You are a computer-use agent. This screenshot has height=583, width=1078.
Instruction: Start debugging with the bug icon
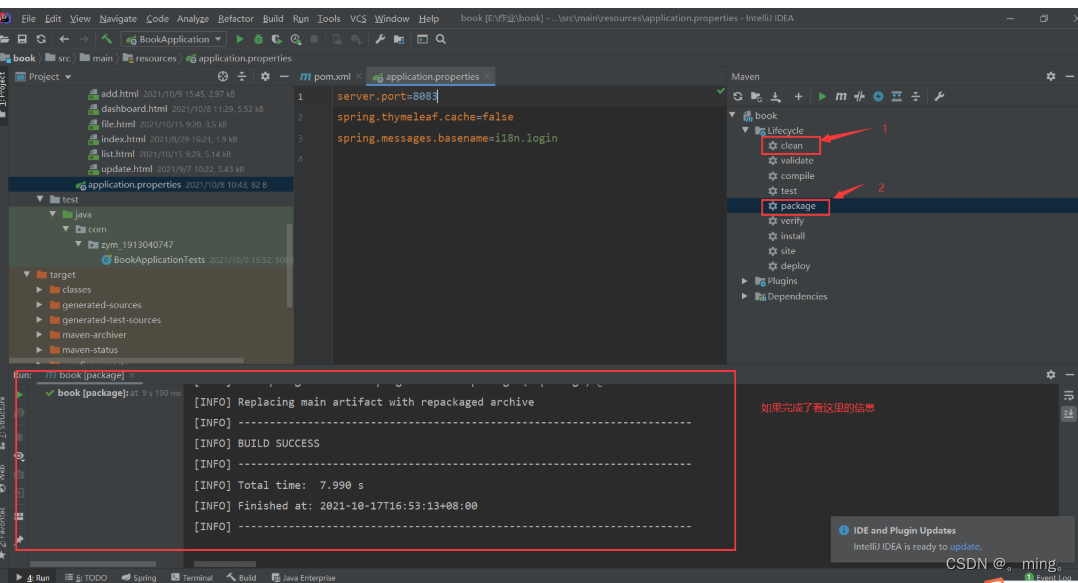(x=258, y=39)
